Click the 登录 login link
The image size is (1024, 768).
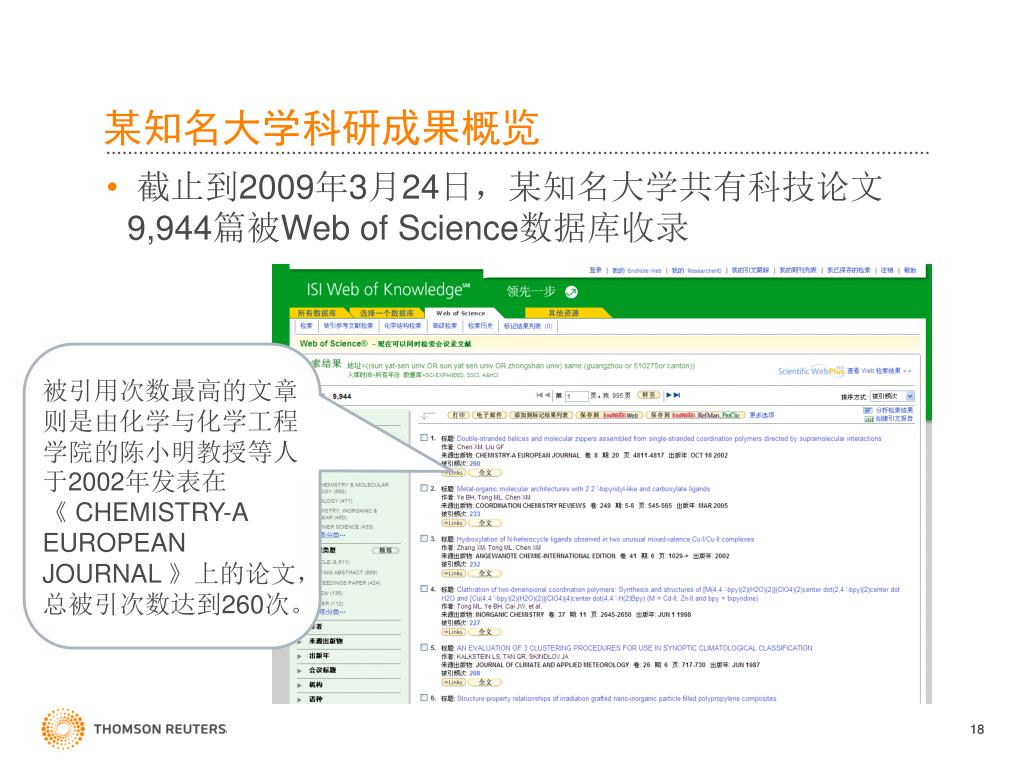595,270
